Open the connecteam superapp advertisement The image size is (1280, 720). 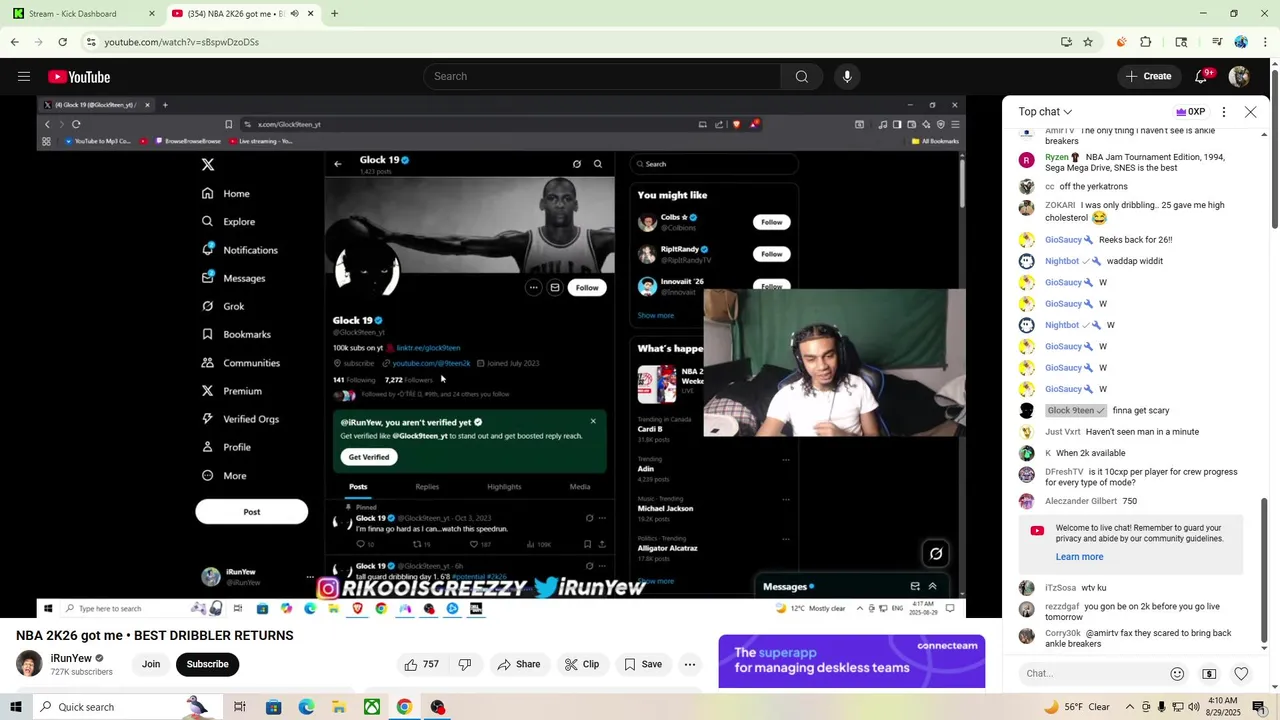tap(852, 661)
